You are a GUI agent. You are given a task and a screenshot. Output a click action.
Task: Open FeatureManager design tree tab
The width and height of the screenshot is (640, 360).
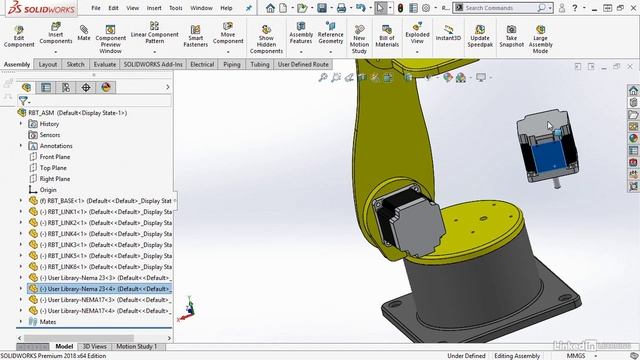click(x=27, y=87)
